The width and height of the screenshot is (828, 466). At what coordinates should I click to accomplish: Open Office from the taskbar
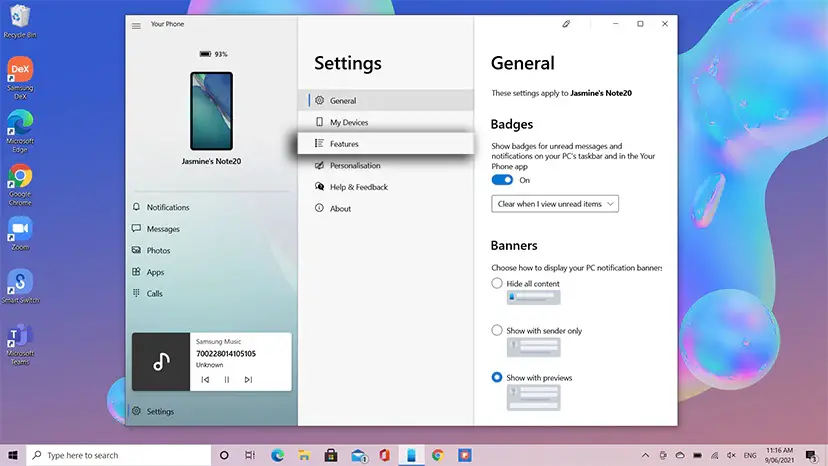(x=384, y=455)
